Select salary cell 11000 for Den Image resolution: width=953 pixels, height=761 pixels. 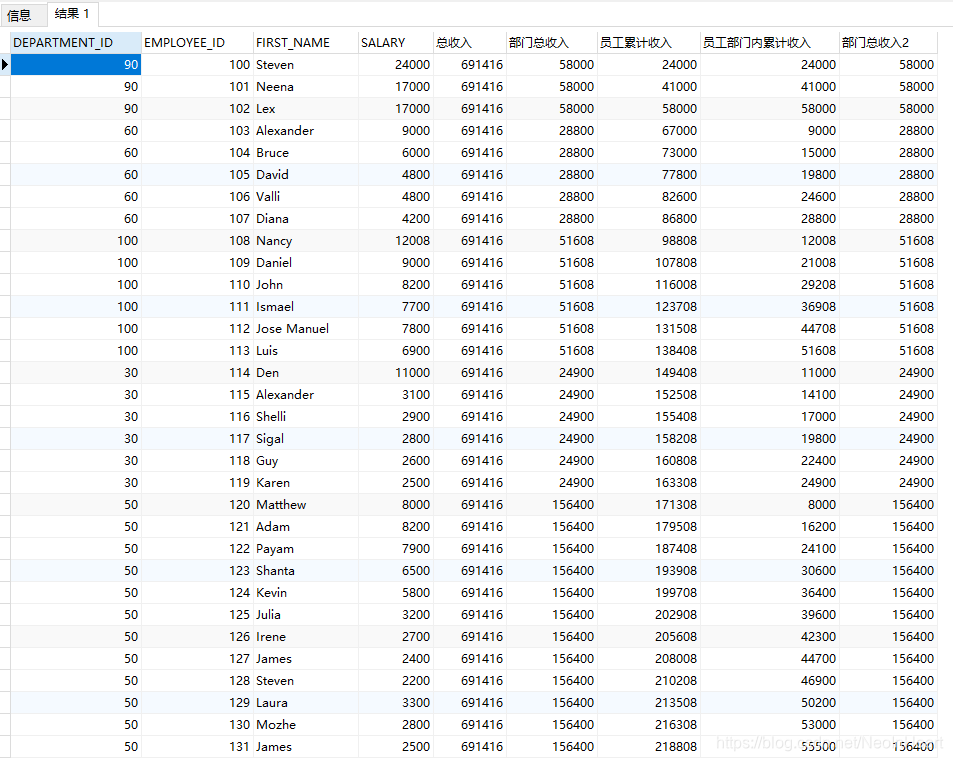coord(396,372)
